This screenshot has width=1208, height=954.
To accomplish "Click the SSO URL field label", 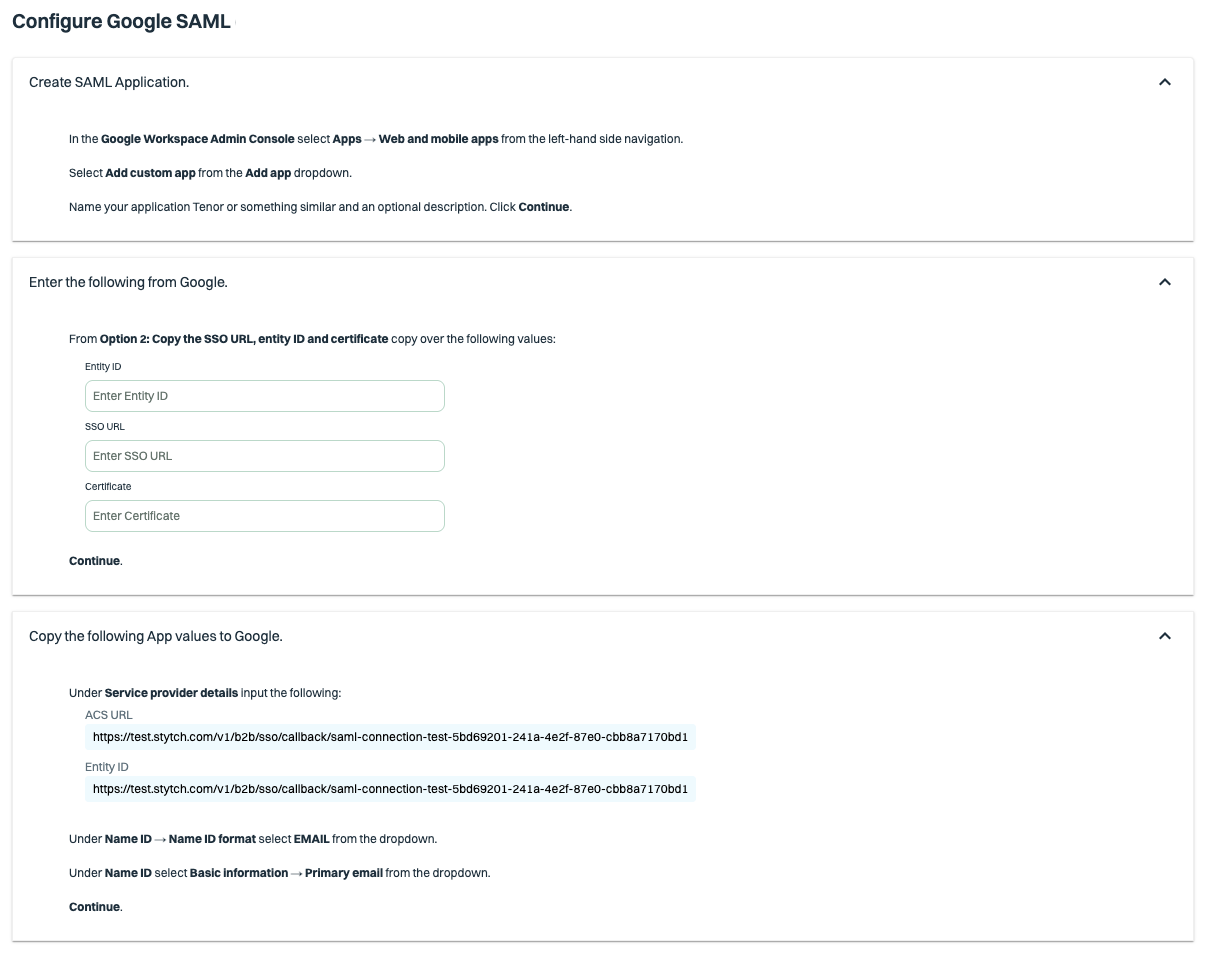I will click(x=105, y=427).
